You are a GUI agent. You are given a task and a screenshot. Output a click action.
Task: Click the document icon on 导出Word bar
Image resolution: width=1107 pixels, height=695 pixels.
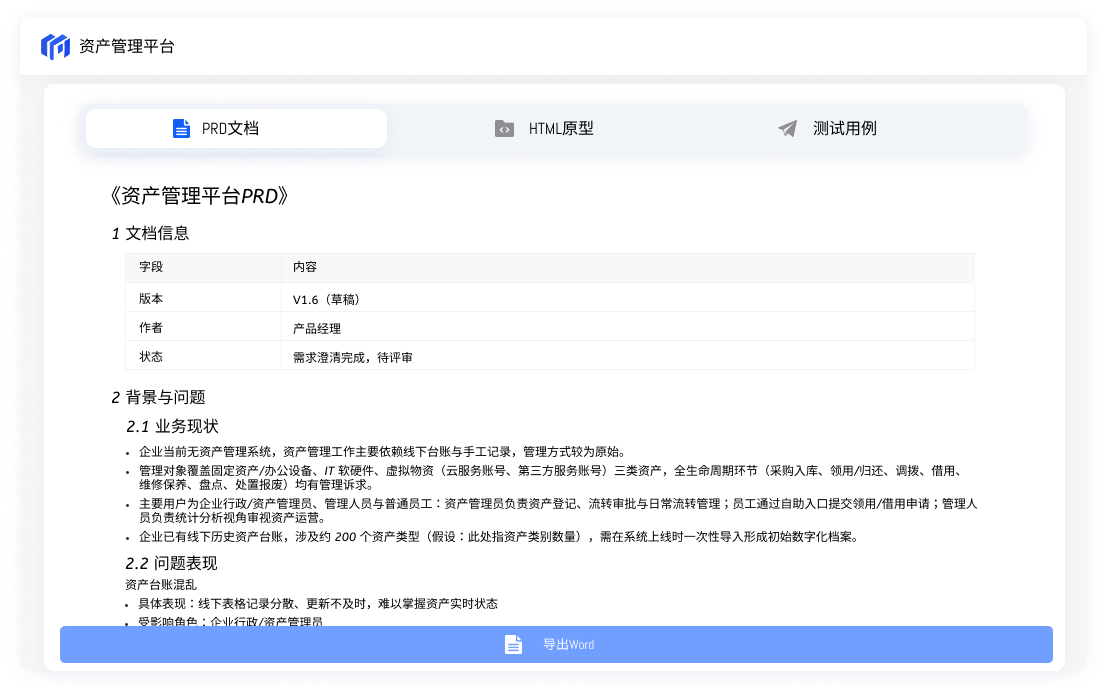coord(513,644)
